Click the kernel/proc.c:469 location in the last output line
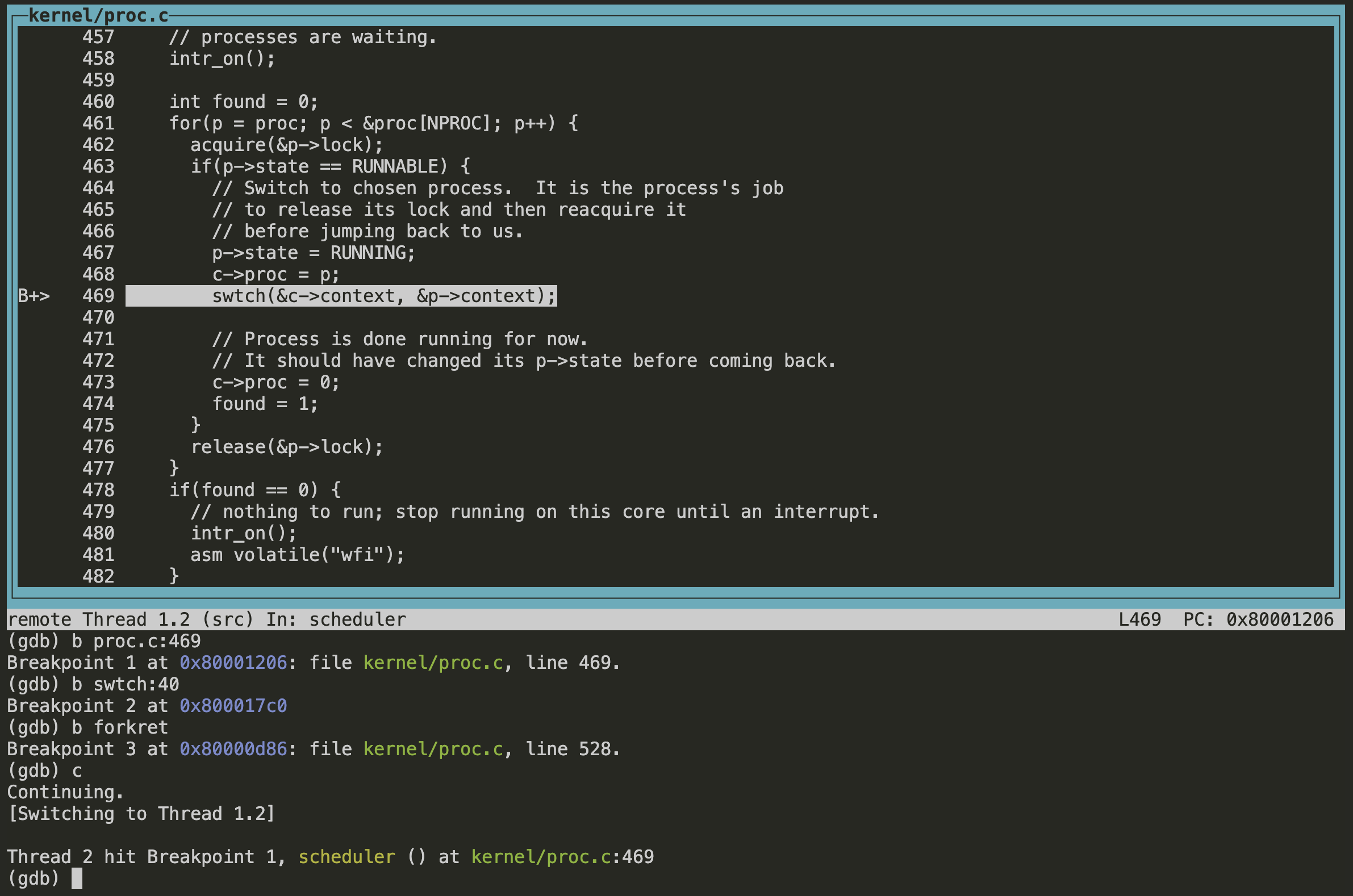The width and height of the screenshot is (1353, 896). tap(562, 857)
